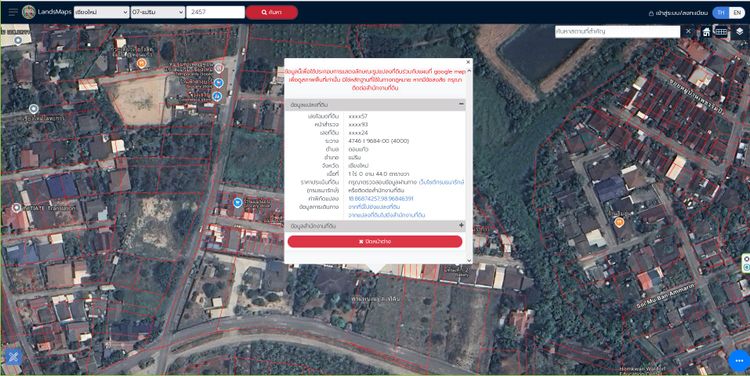Click the Department of Lands logo emblem
The image size is (750, 376).
(29, 12)
